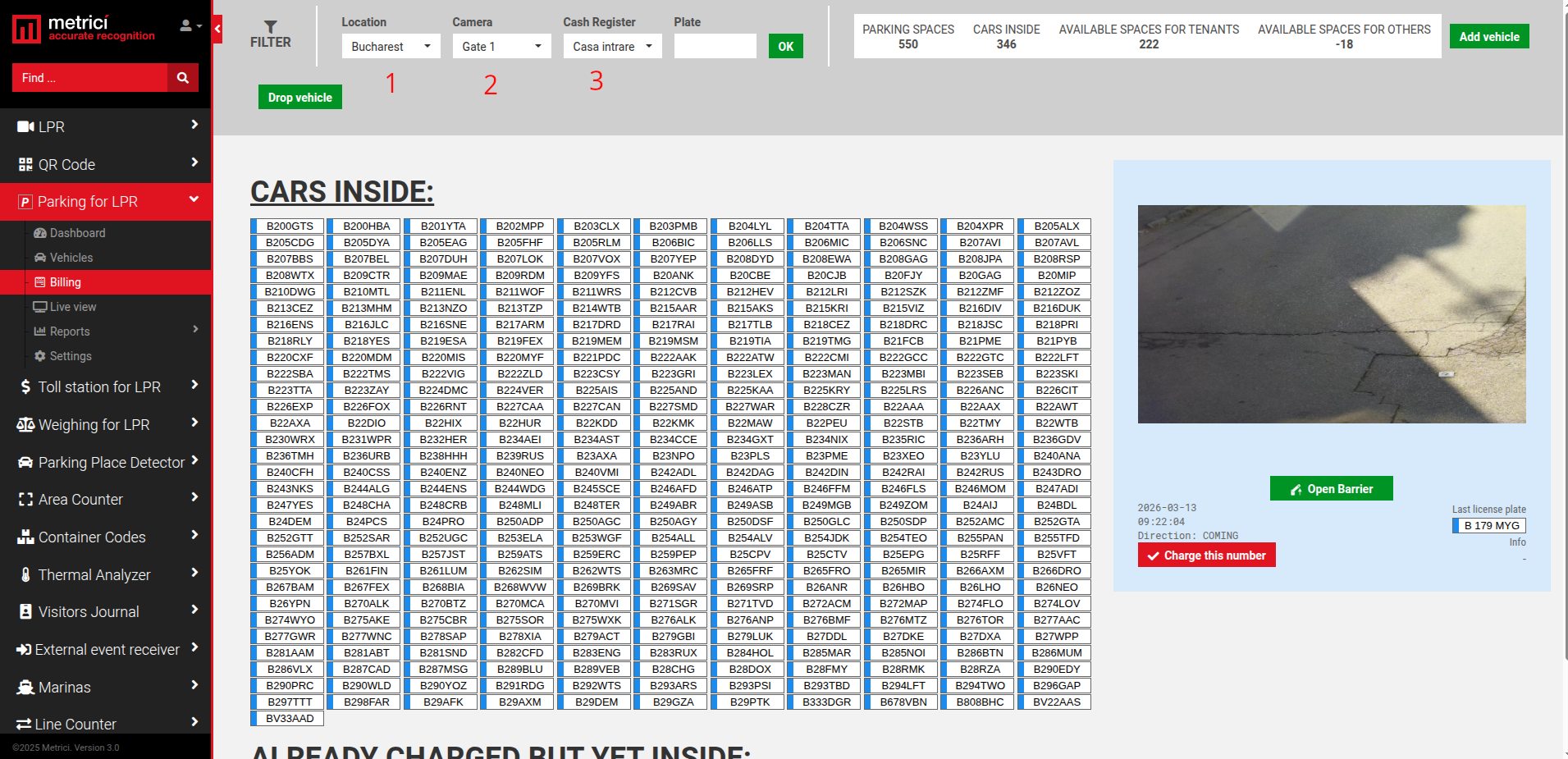Click the search magnifier button
The image size is (1568, 759).
point(183,78)
